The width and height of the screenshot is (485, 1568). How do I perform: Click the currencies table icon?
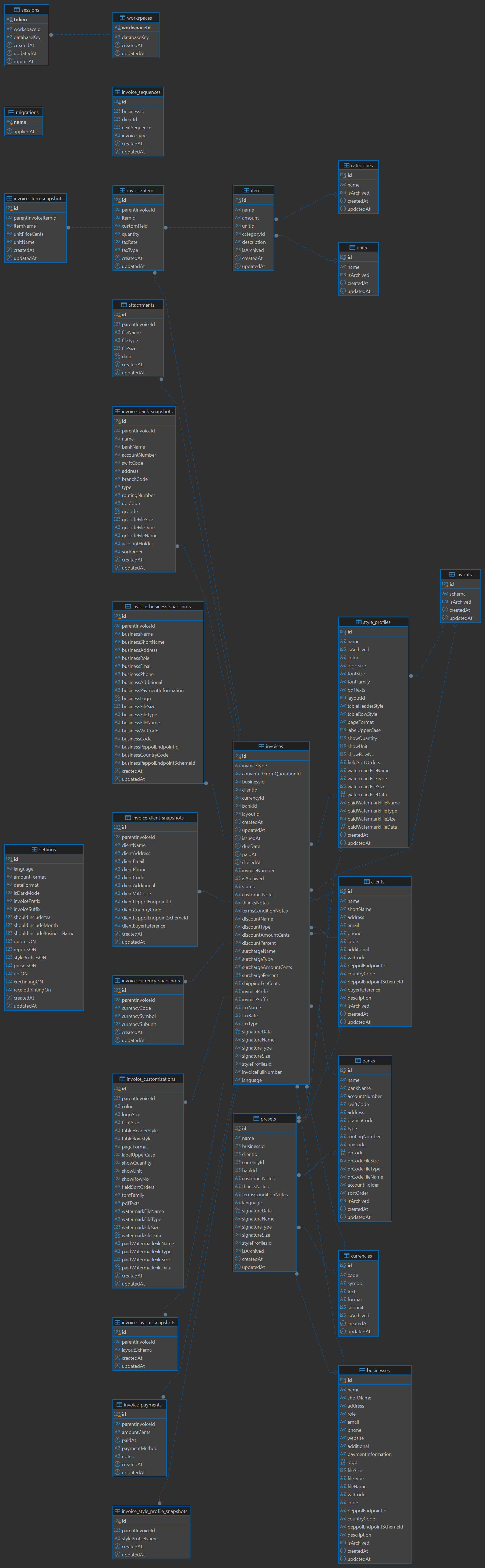346,1255
